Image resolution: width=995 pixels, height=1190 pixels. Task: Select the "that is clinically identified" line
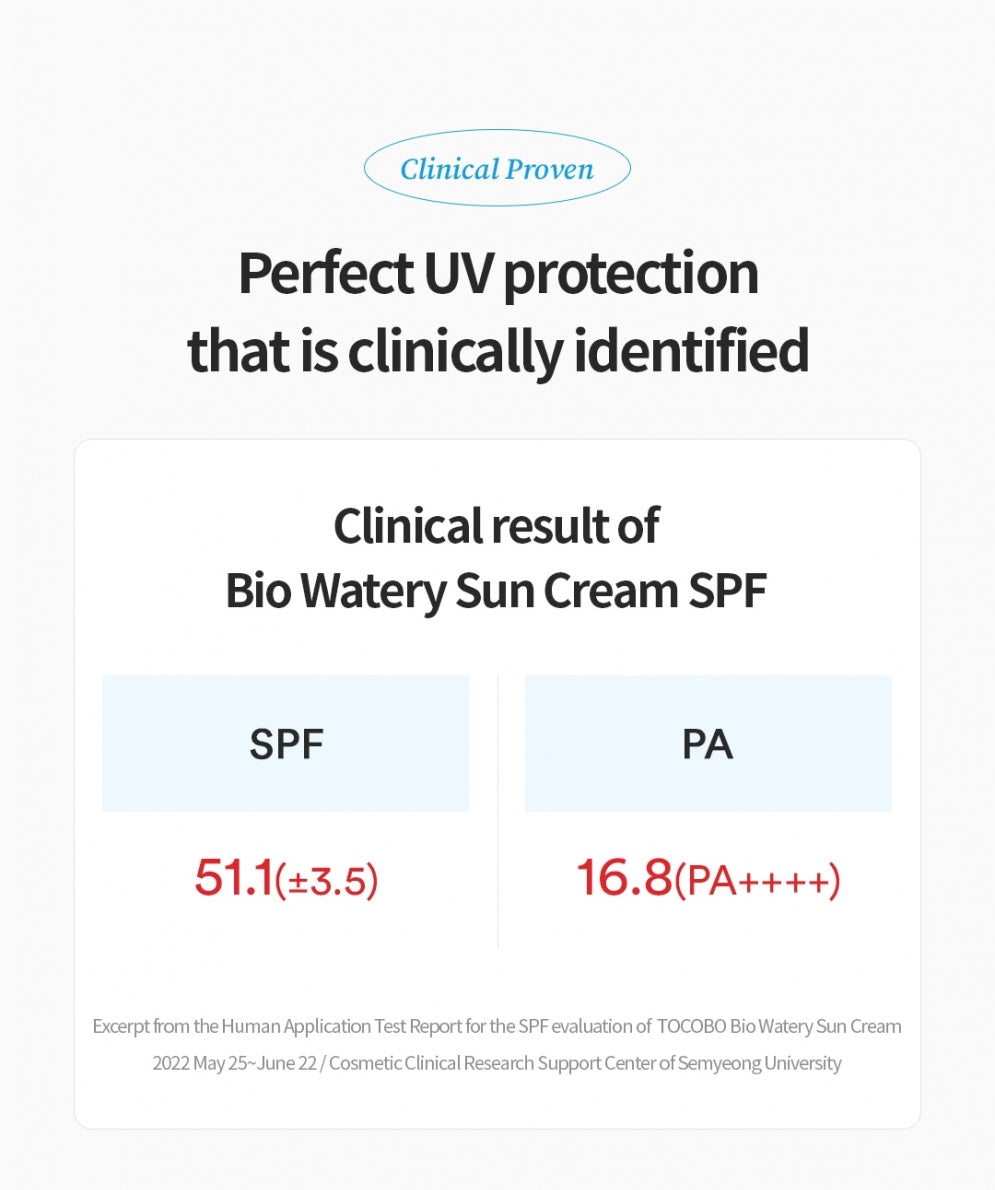(x=497, y=351)
